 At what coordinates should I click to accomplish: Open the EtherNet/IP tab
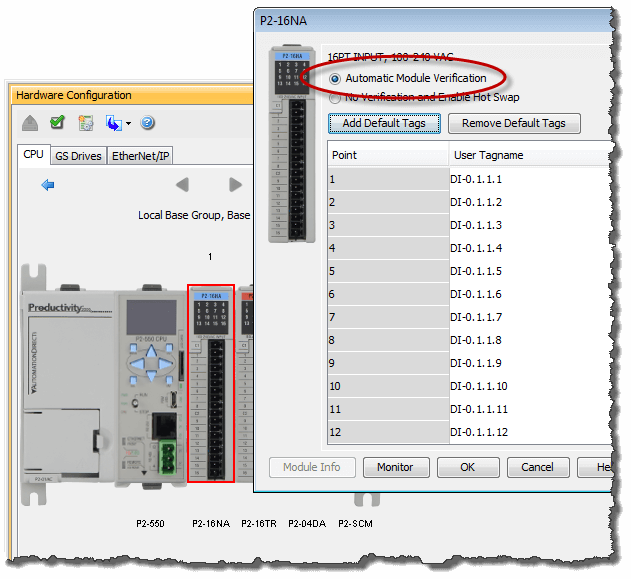click(140, 156)
